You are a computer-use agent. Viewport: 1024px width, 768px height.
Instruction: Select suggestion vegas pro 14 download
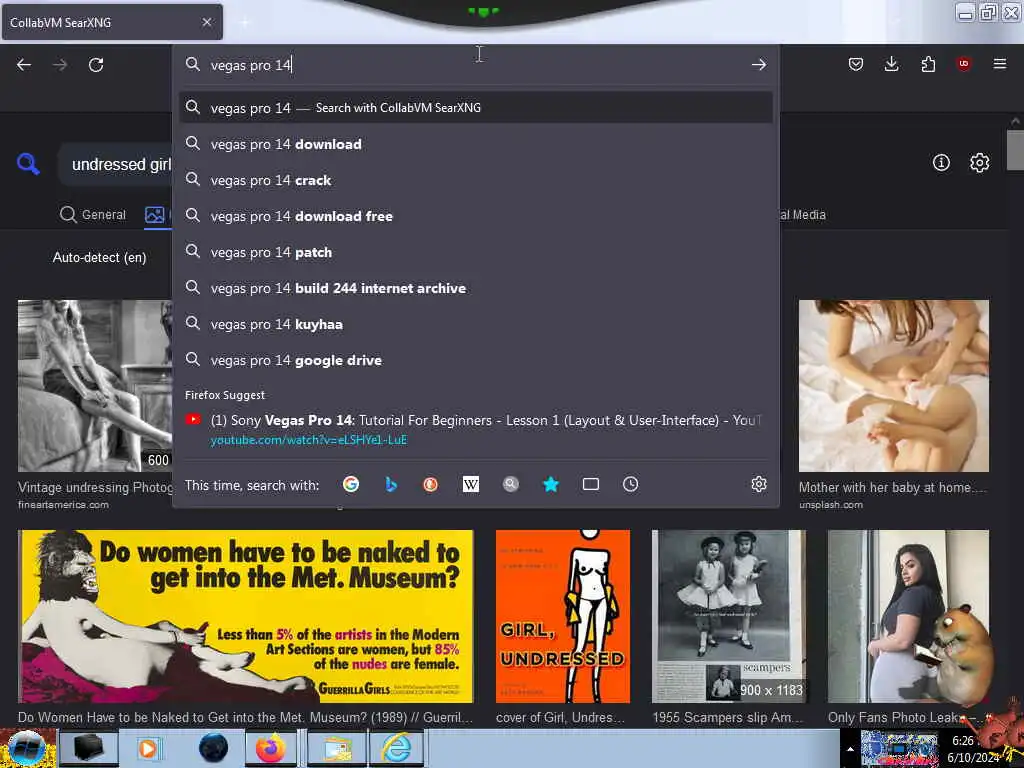click(x=475, y=144)
